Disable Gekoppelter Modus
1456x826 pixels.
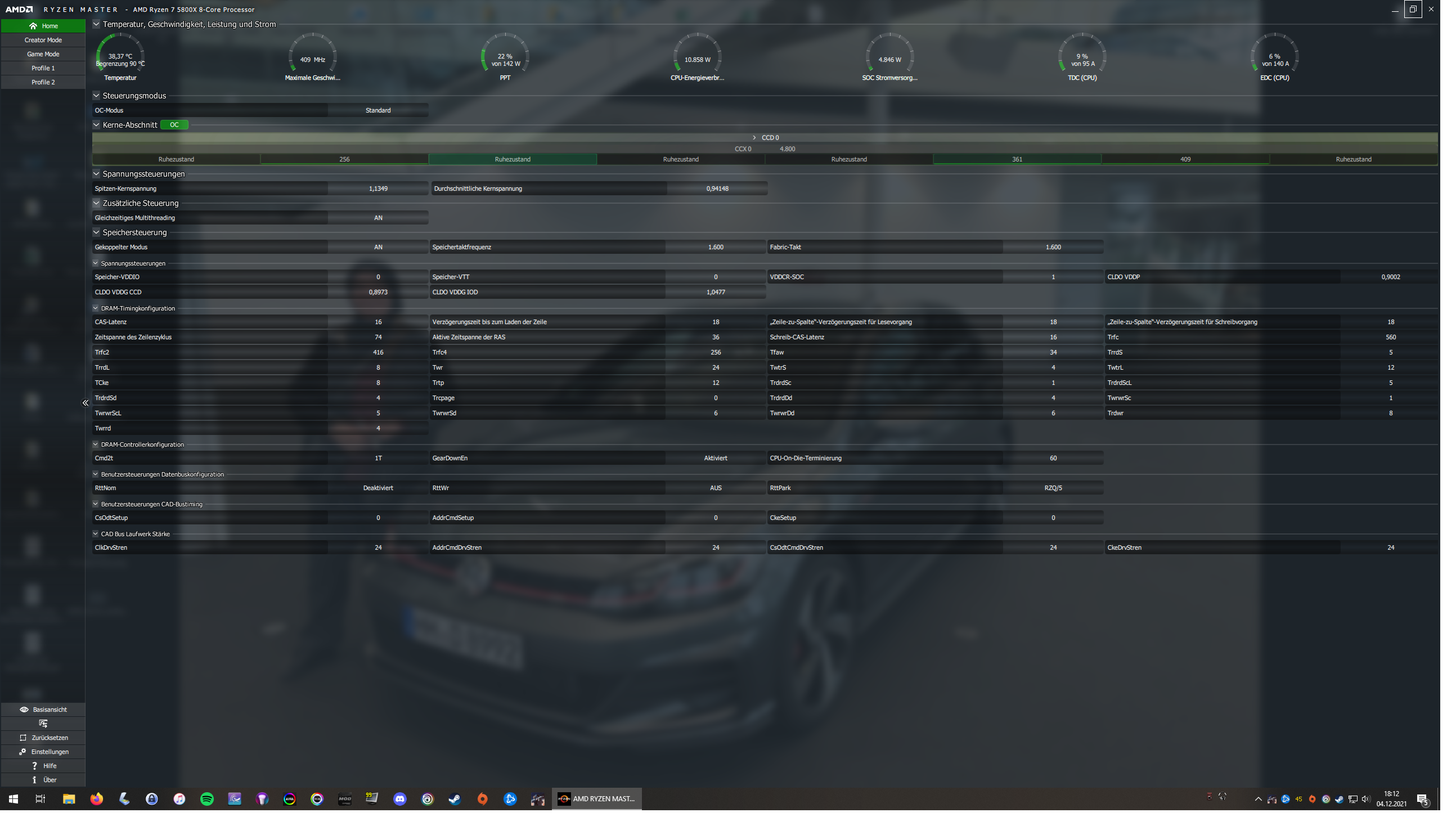point(378,247)
